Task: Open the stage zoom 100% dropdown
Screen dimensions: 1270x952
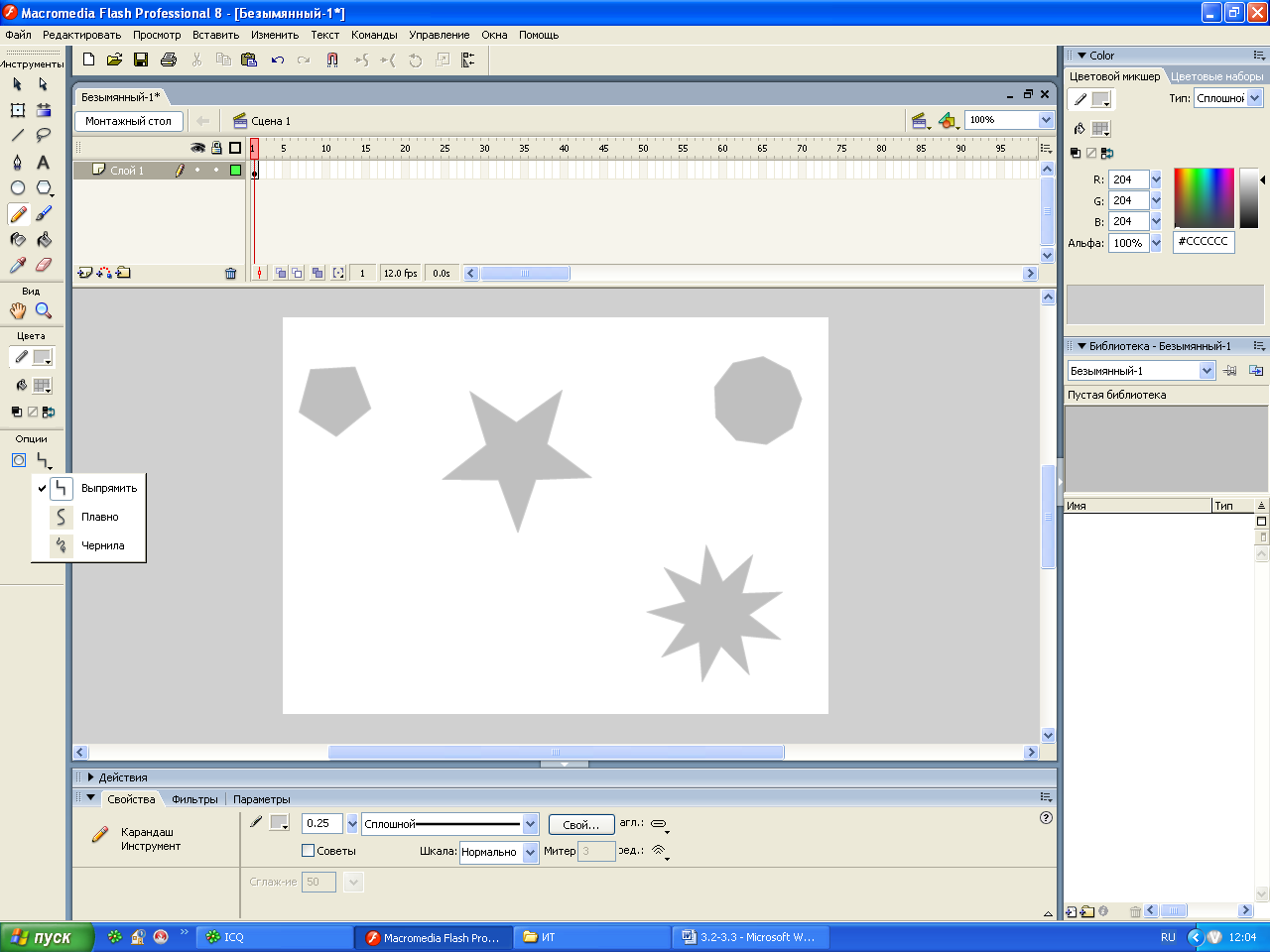Action: coord(1046,120)
